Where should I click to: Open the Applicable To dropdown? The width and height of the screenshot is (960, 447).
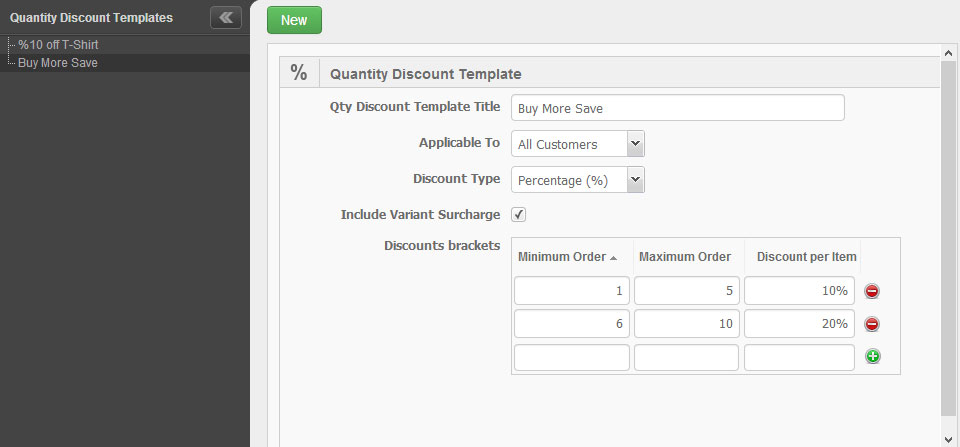(x=577, y=144)
